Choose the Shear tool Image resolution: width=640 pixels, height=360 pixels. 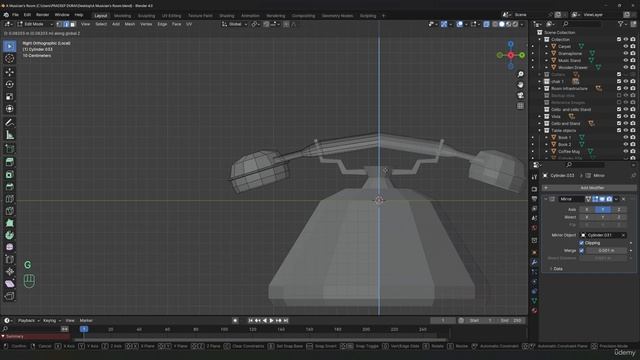[9, 284]
